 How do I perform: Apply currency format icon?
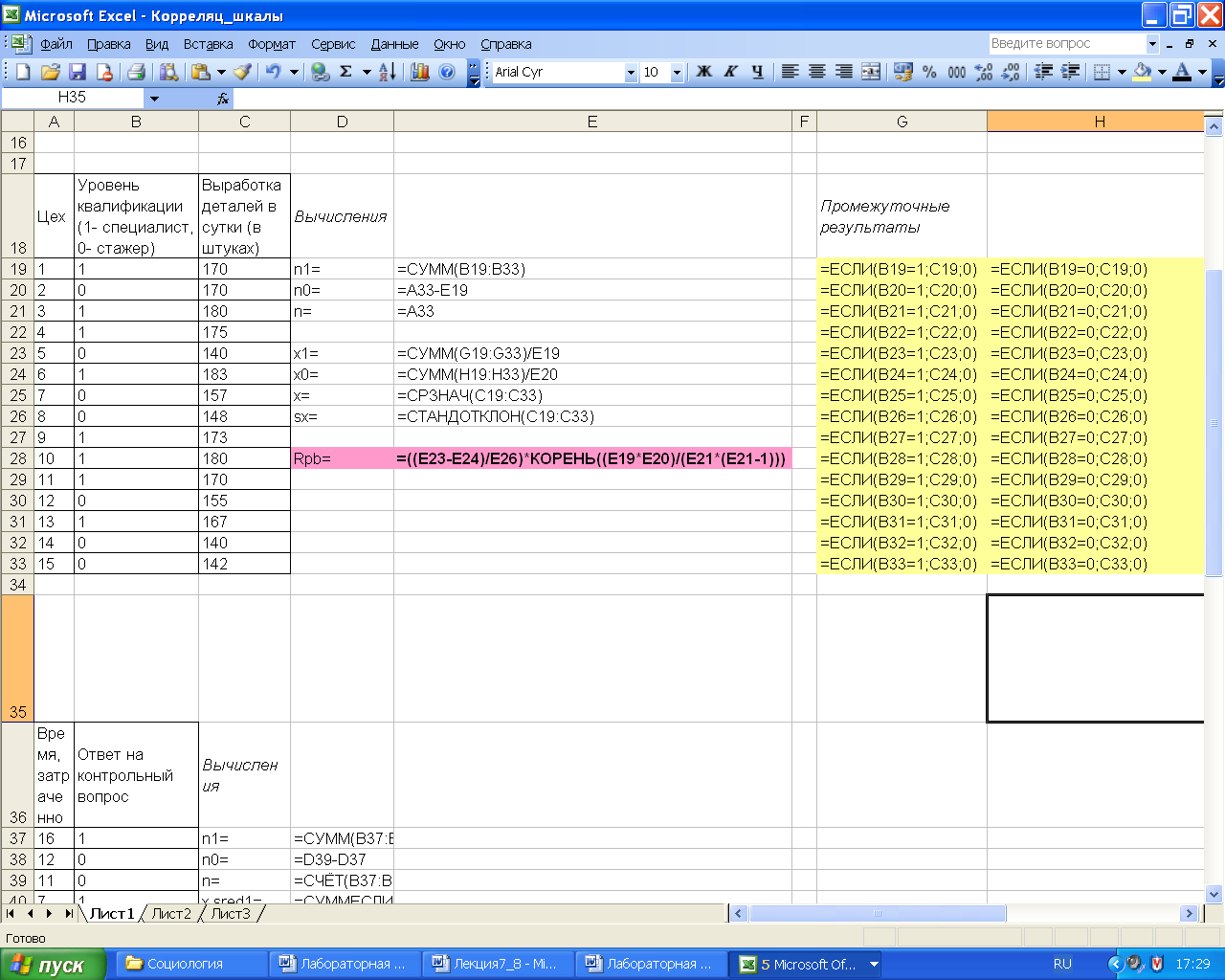pos(902,72)
